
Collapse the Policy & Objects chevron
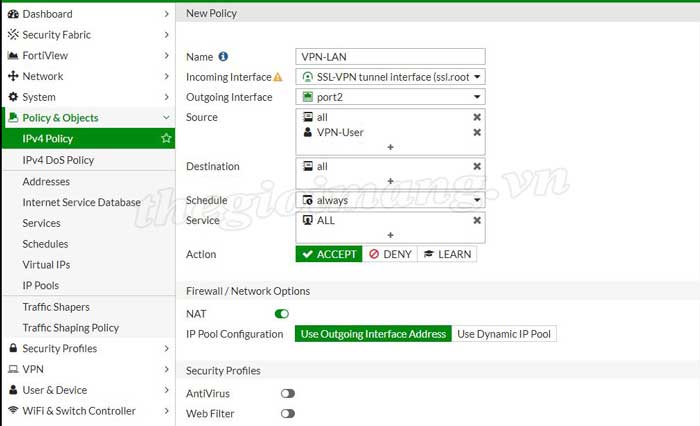(x=166, y=117)
